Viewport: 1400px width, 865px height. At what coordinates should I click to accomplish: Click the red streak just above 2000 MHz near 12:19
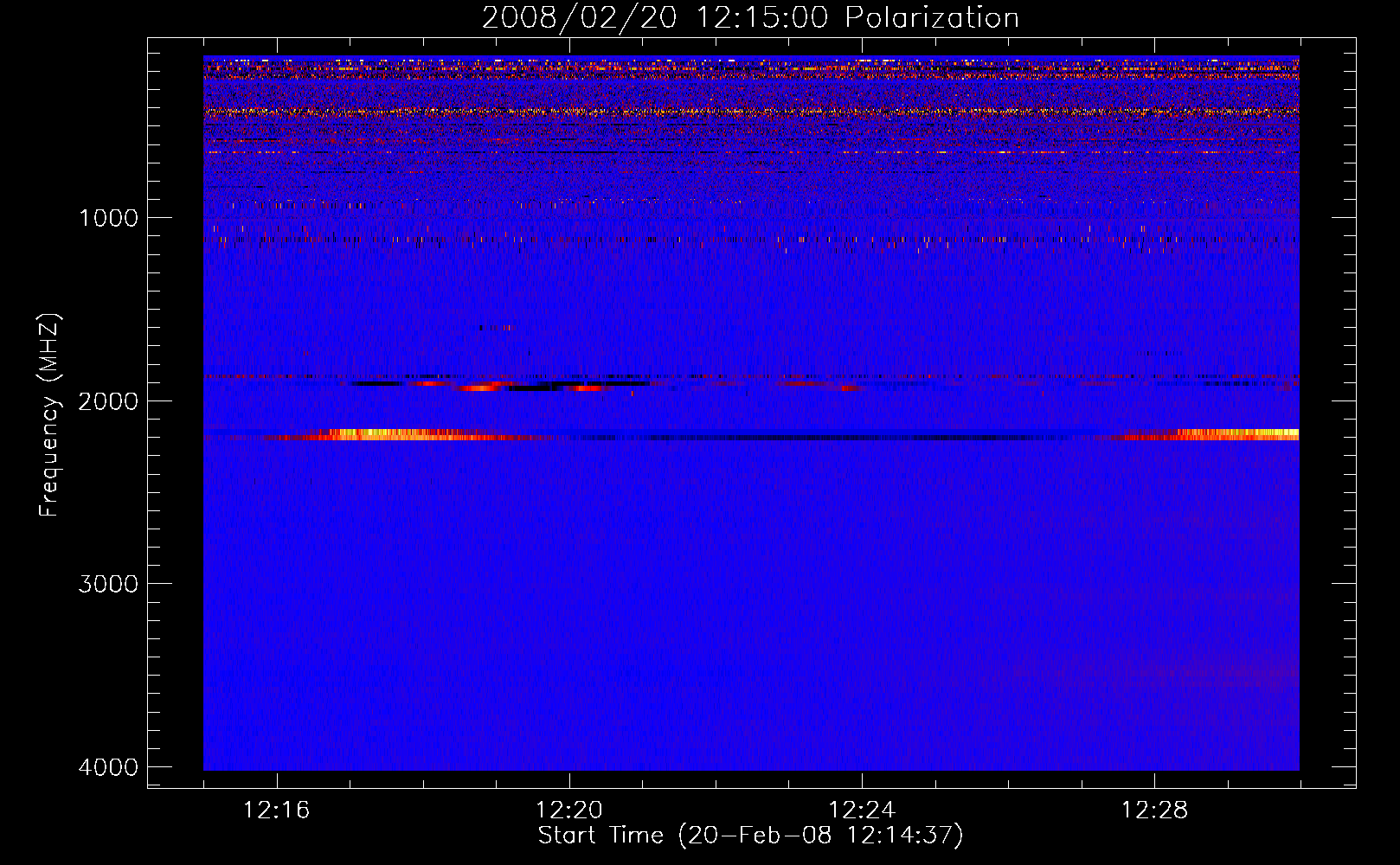click(x=482, y=388)
